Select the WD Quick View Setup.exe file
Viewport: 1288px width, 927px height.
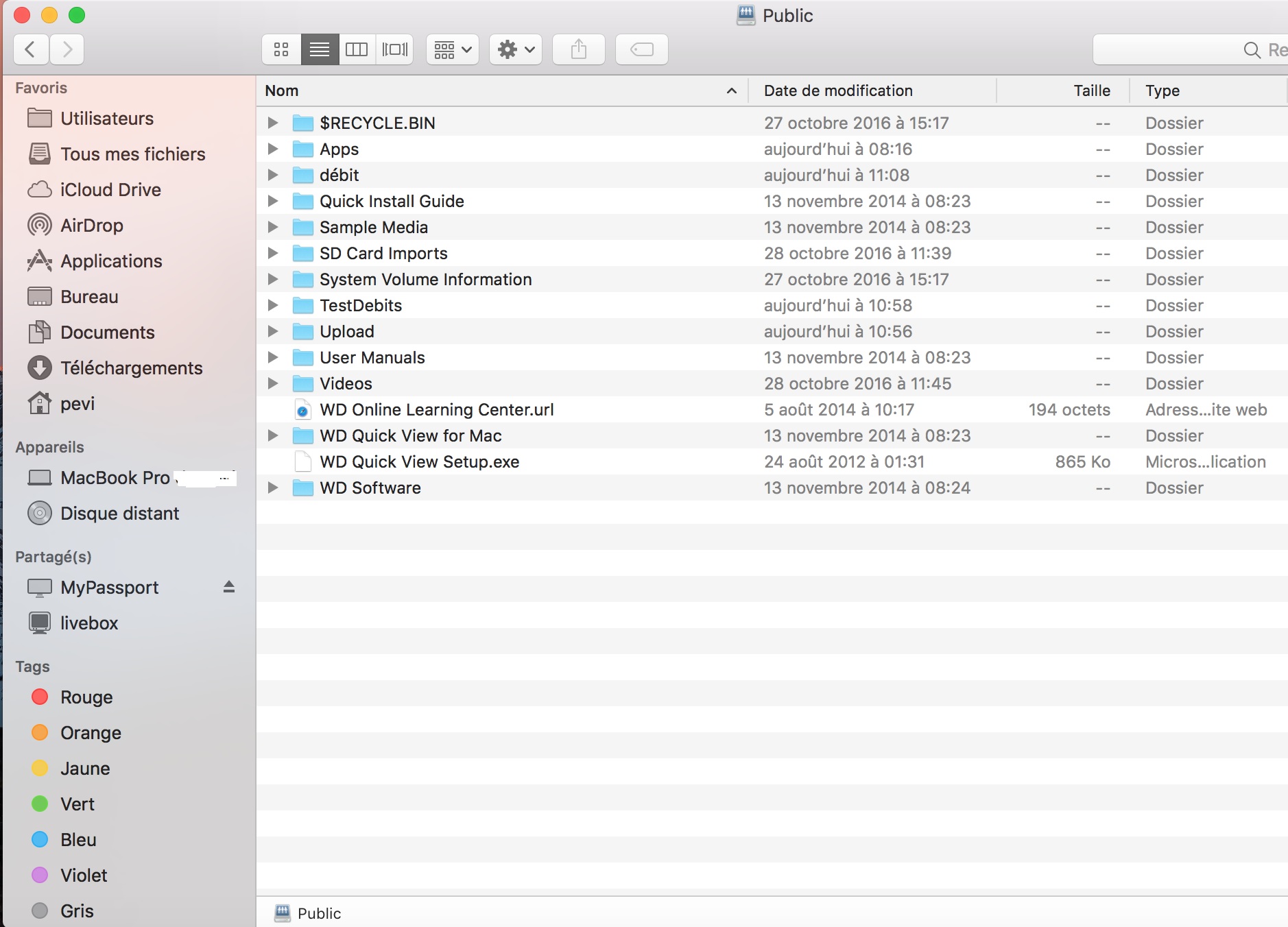[419, 462]
